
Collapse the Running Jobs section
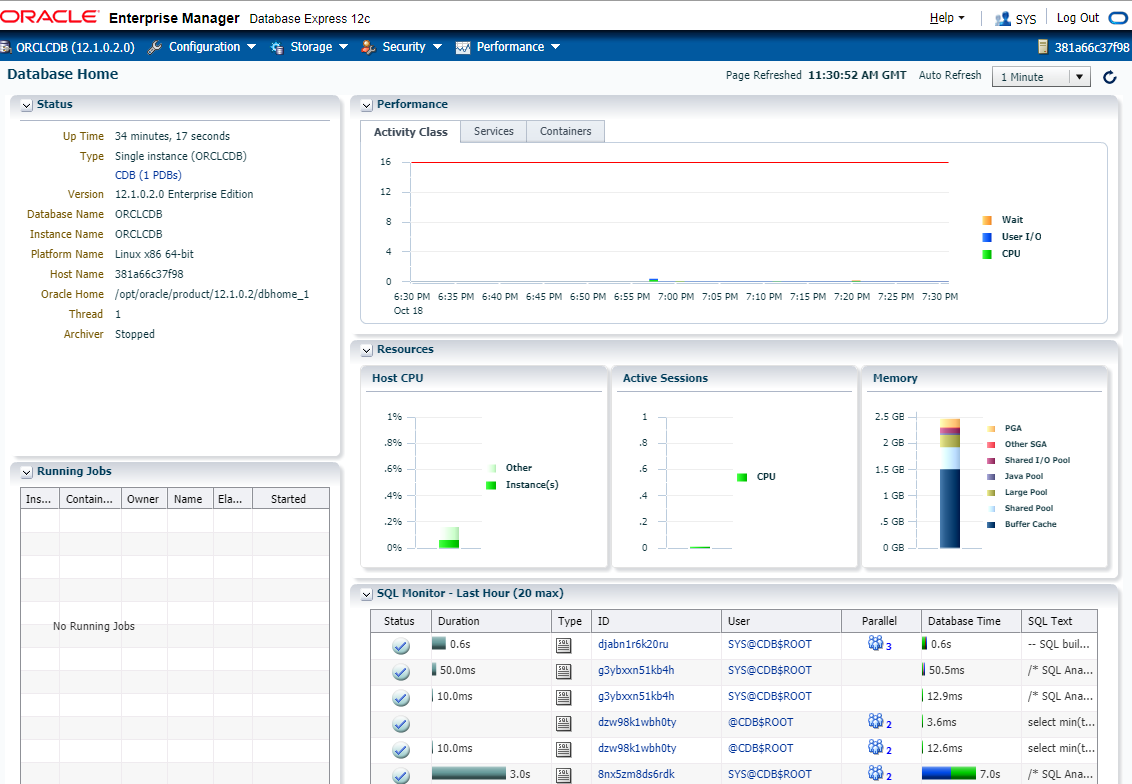pyautogui.click(x=27, y=472)
